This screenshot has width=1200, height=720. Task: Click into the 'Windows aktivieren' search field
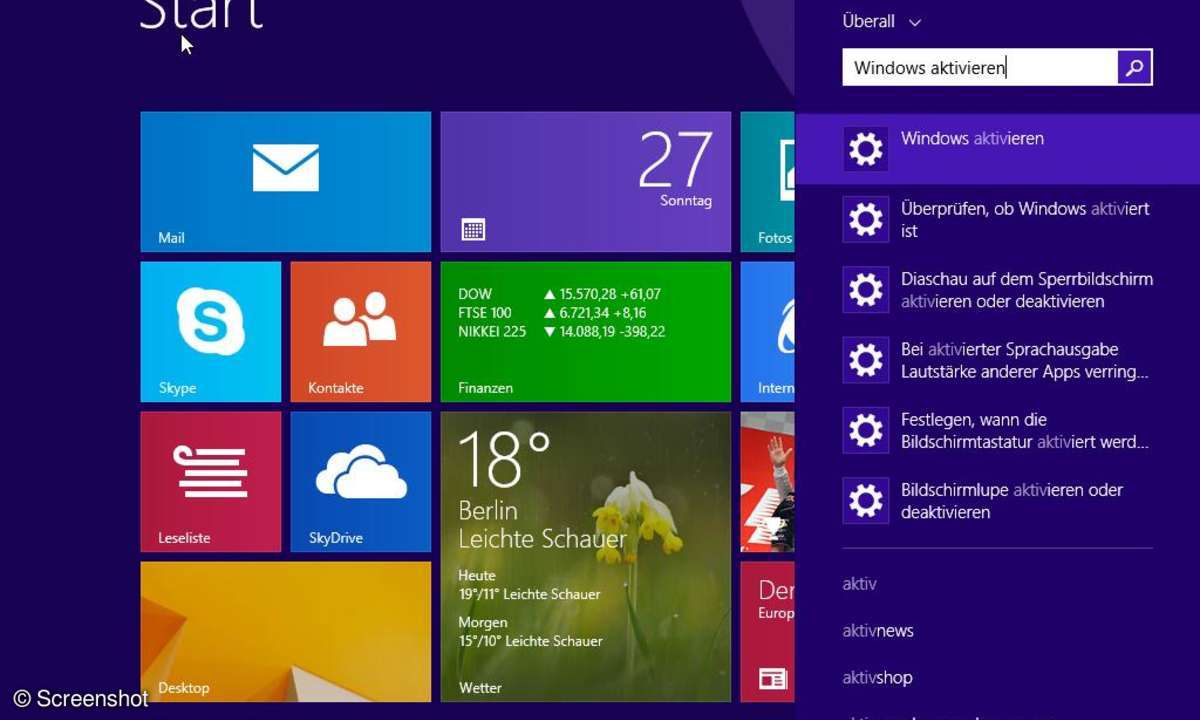tap(980, 68)
